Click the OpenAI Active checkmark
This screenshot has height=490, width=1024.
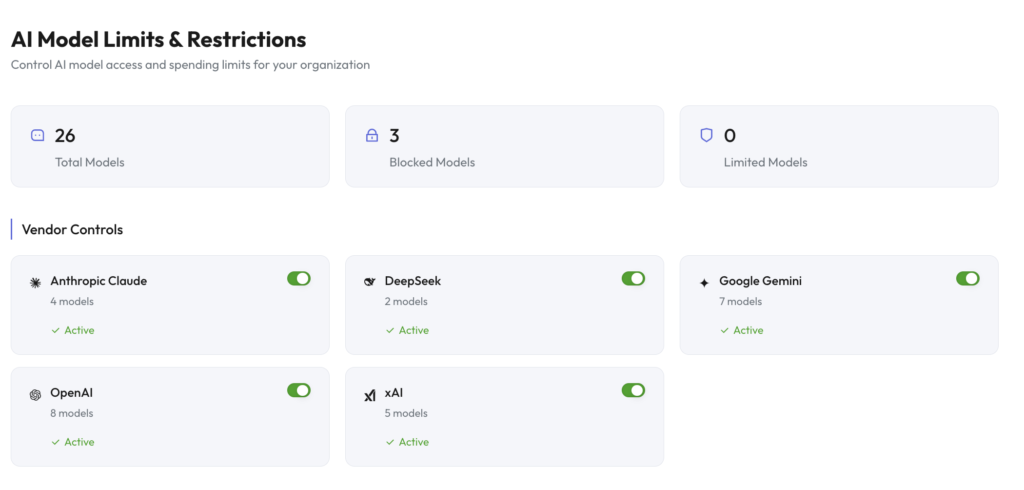(56, 442)
